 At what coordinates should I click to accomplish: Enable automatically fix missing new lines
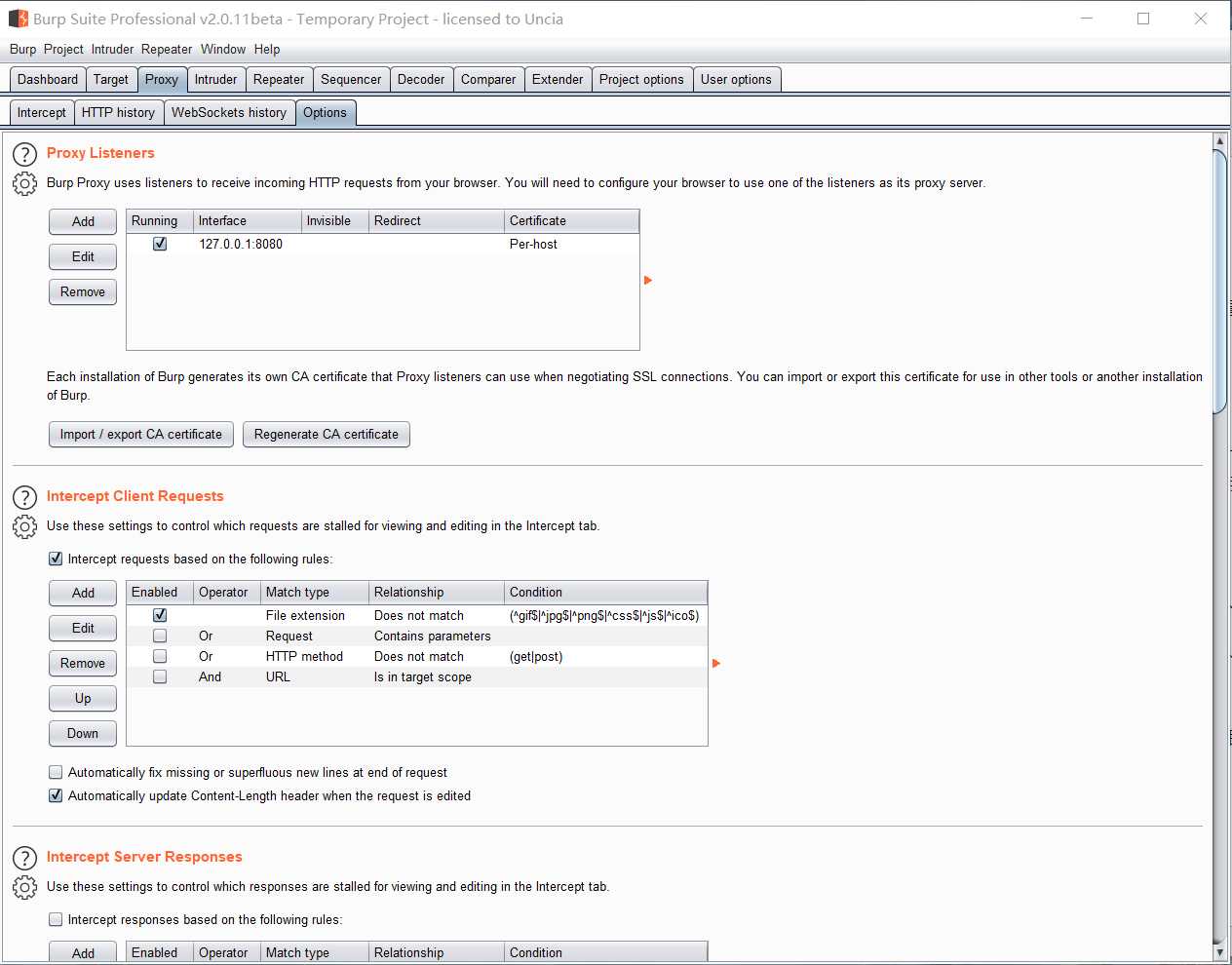(x=56, y=772)
